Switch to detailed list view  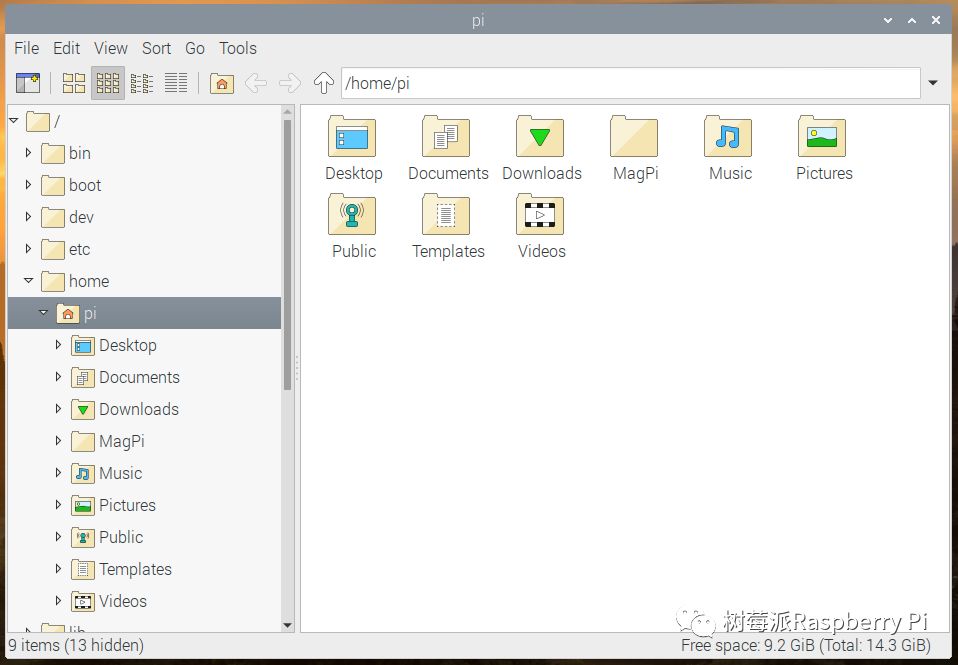click(x=176, y=83)
